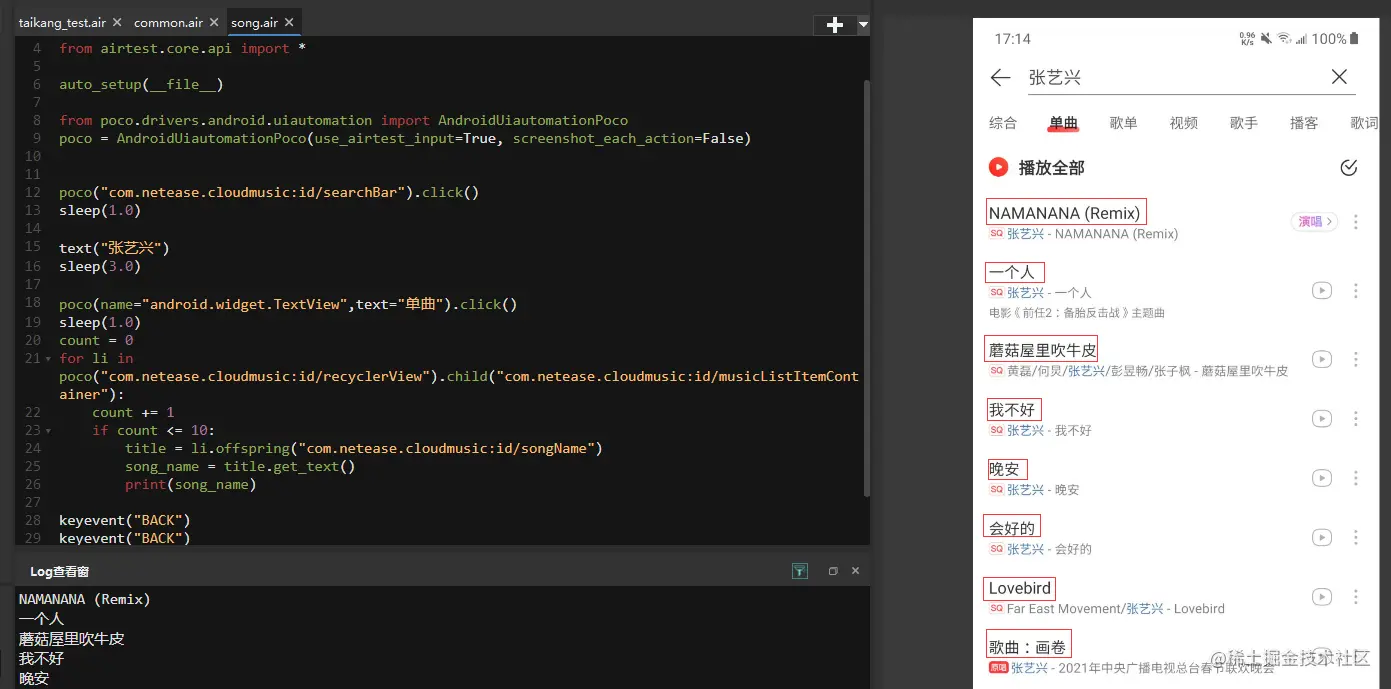Tap the 播放全部 label
Image resolution: width=1391 pixels, height=689 pixels.
click(1051, 167)
